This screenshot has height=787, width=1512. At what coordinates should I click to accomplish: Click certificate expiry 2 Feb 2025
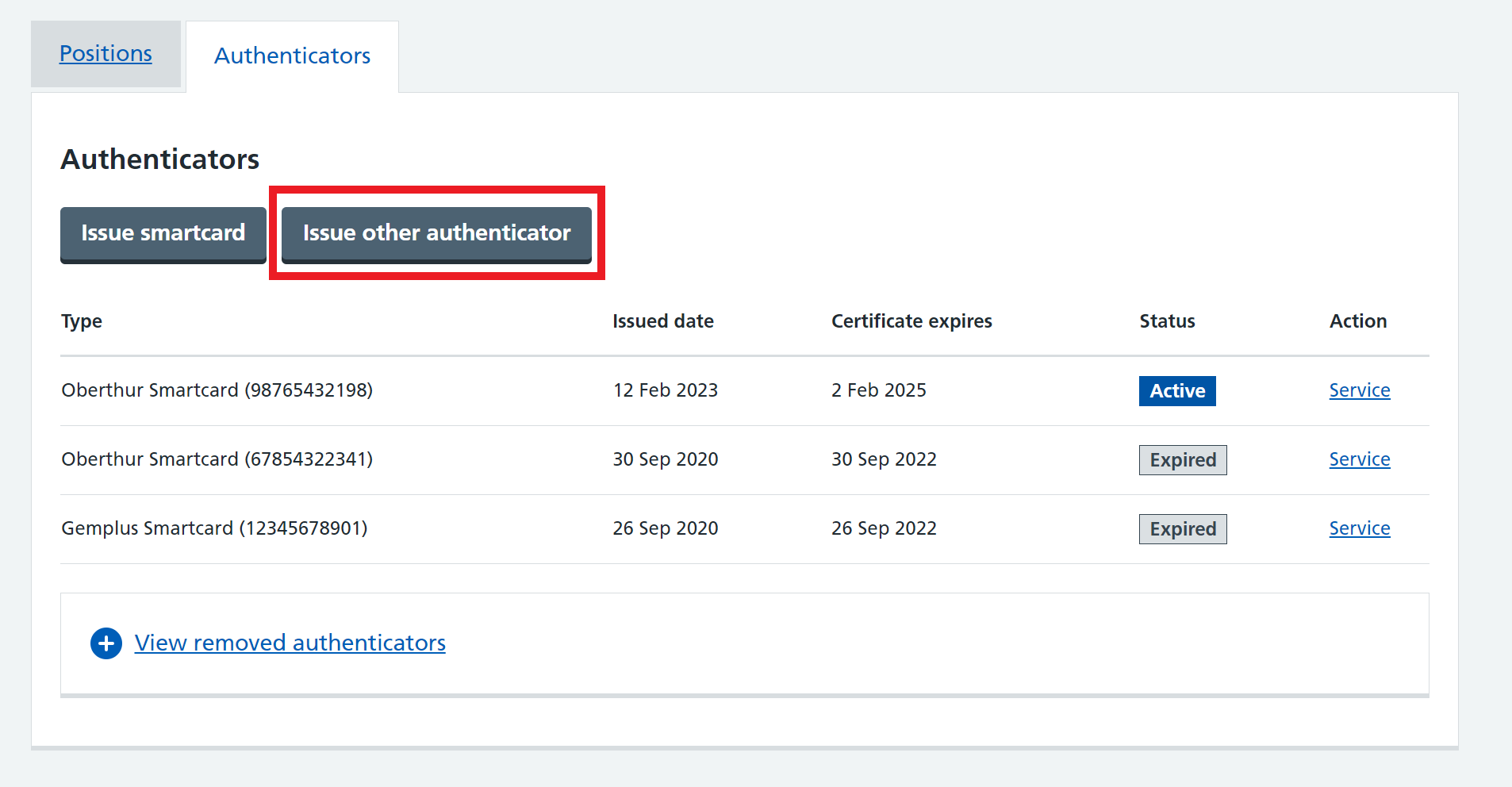click(879, 390)
